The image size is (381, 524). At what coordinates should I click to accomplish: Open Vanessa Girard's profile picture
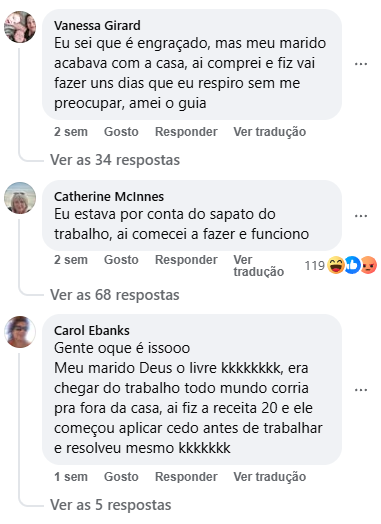tap(20, 27)
